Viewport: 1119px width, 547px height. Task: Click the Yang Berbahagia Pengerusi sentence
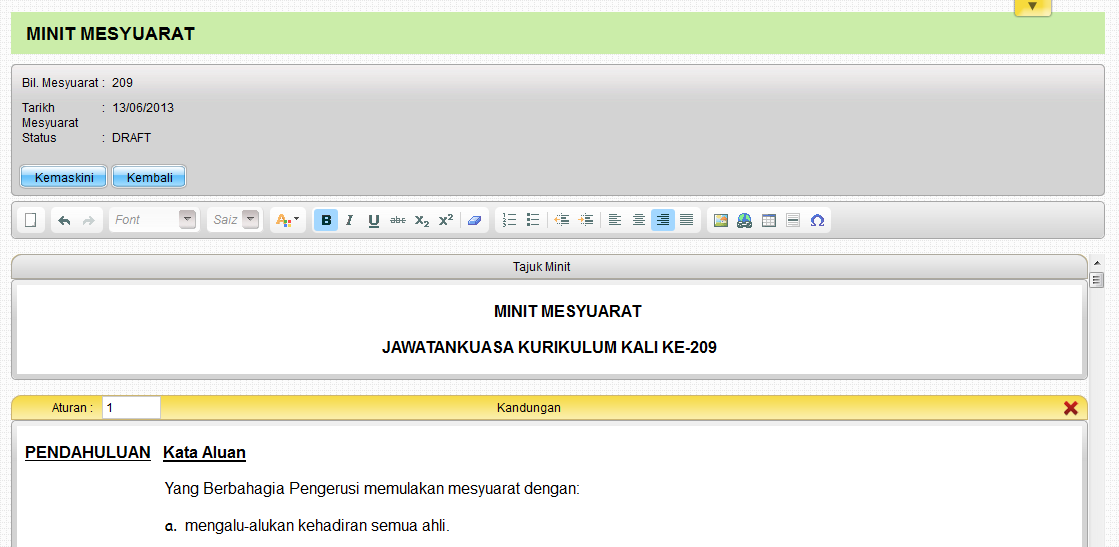click(x=372, y=489)
